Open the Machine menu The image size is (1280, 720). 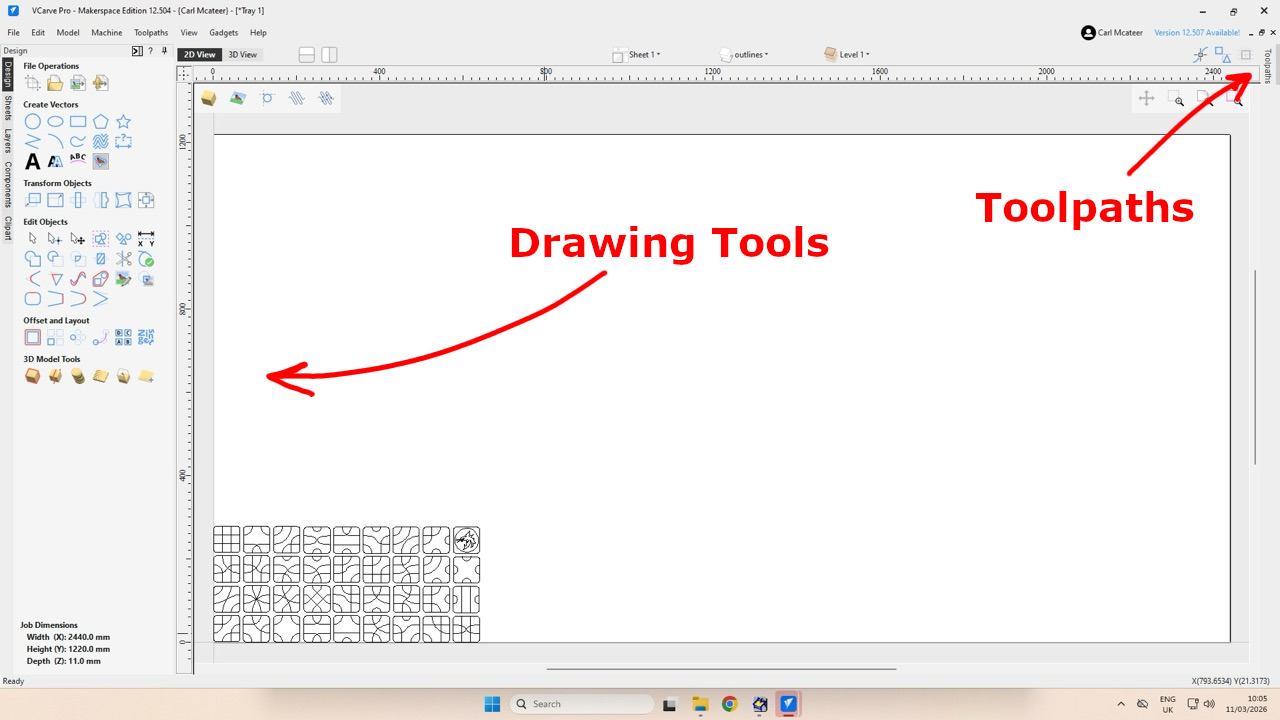click(x=107, y=33)
